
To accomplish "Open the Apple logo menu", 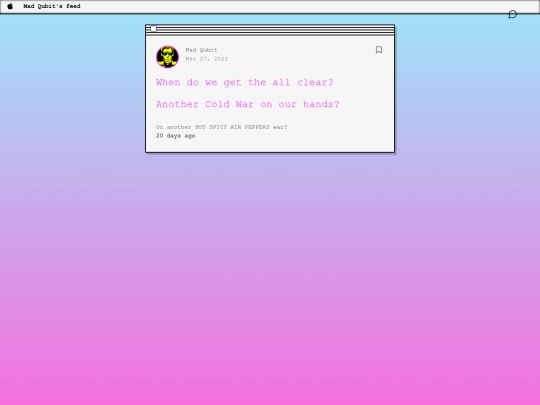I will tap(10, 6).
